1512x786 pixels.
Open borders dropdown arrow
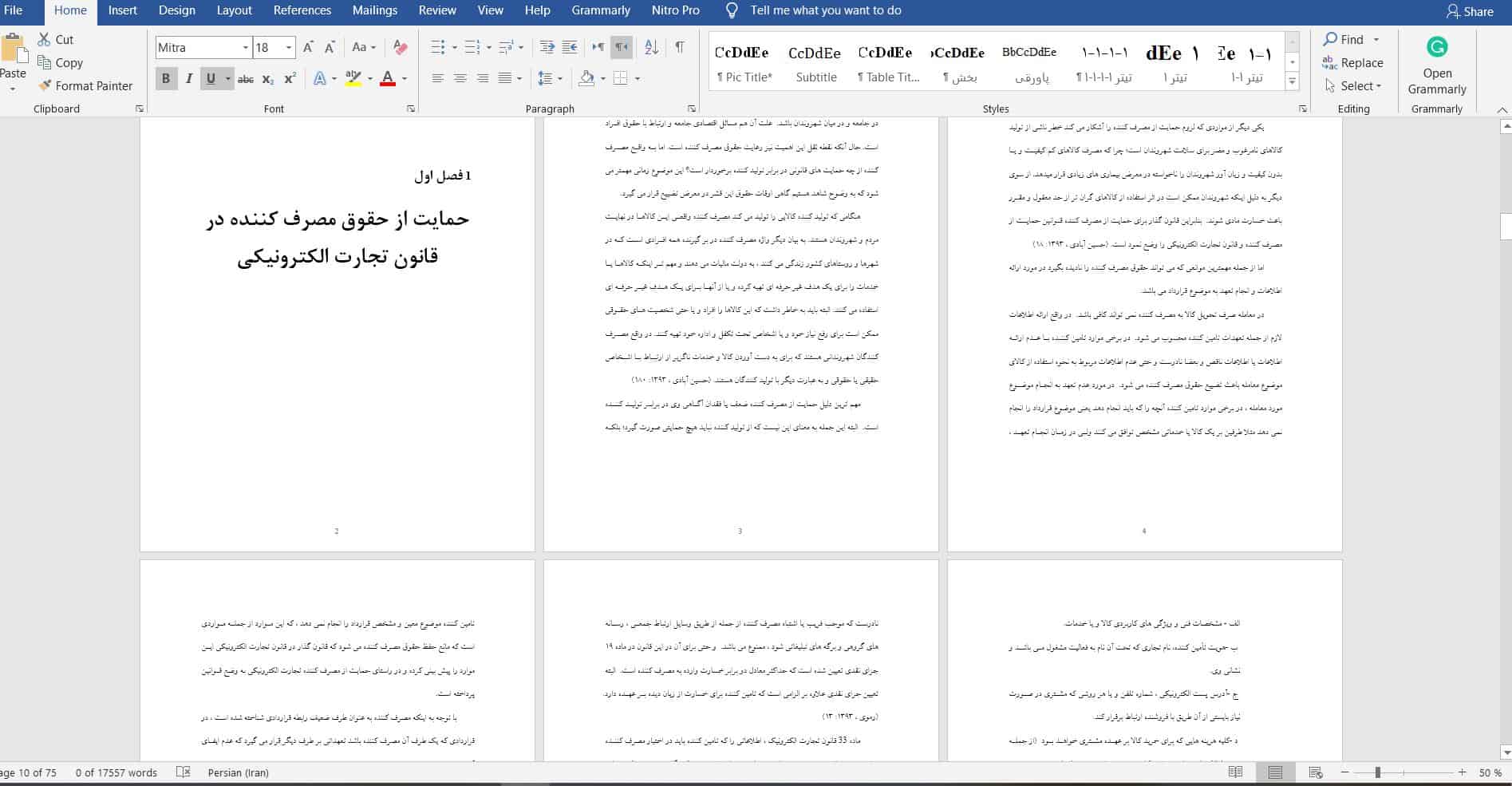pos(638,78)
